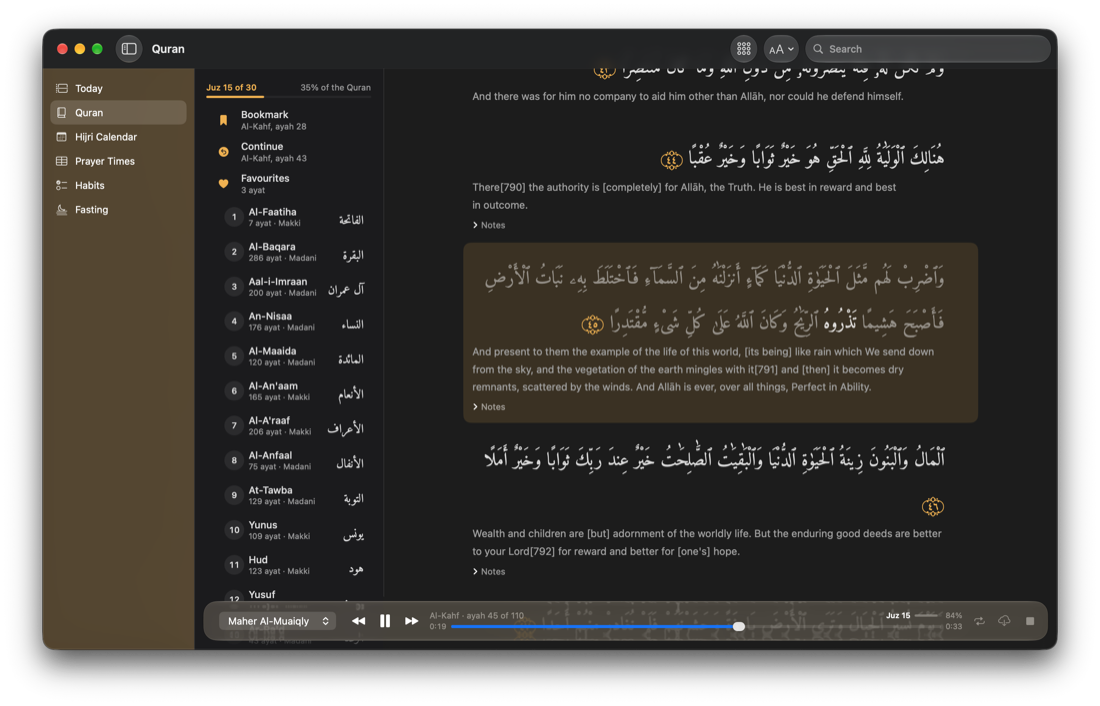Screen dimensions: 1100x706
Task: Click the Prayer Times grid icon
Action: coord(62,161)
